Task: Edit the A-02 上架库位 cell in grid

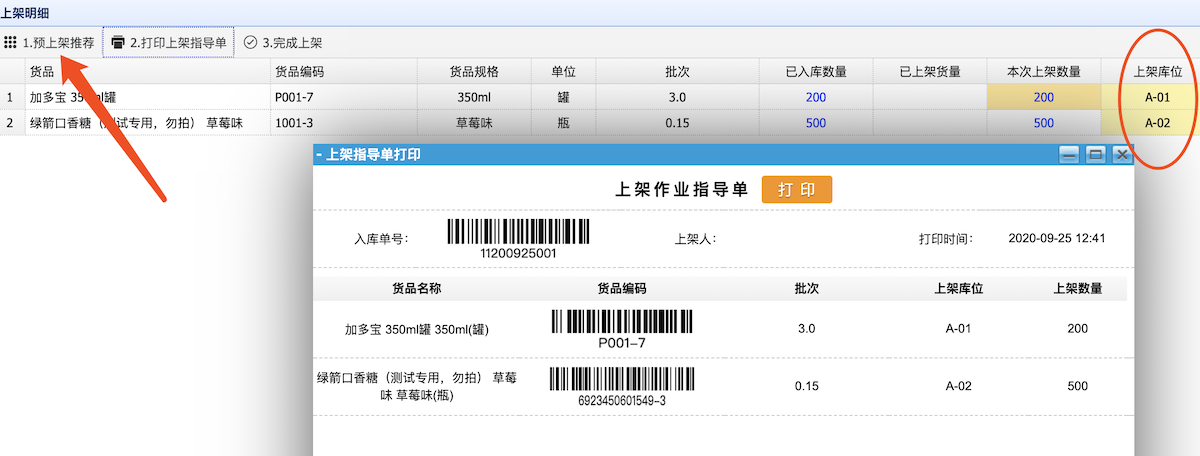Action: 1158,122
